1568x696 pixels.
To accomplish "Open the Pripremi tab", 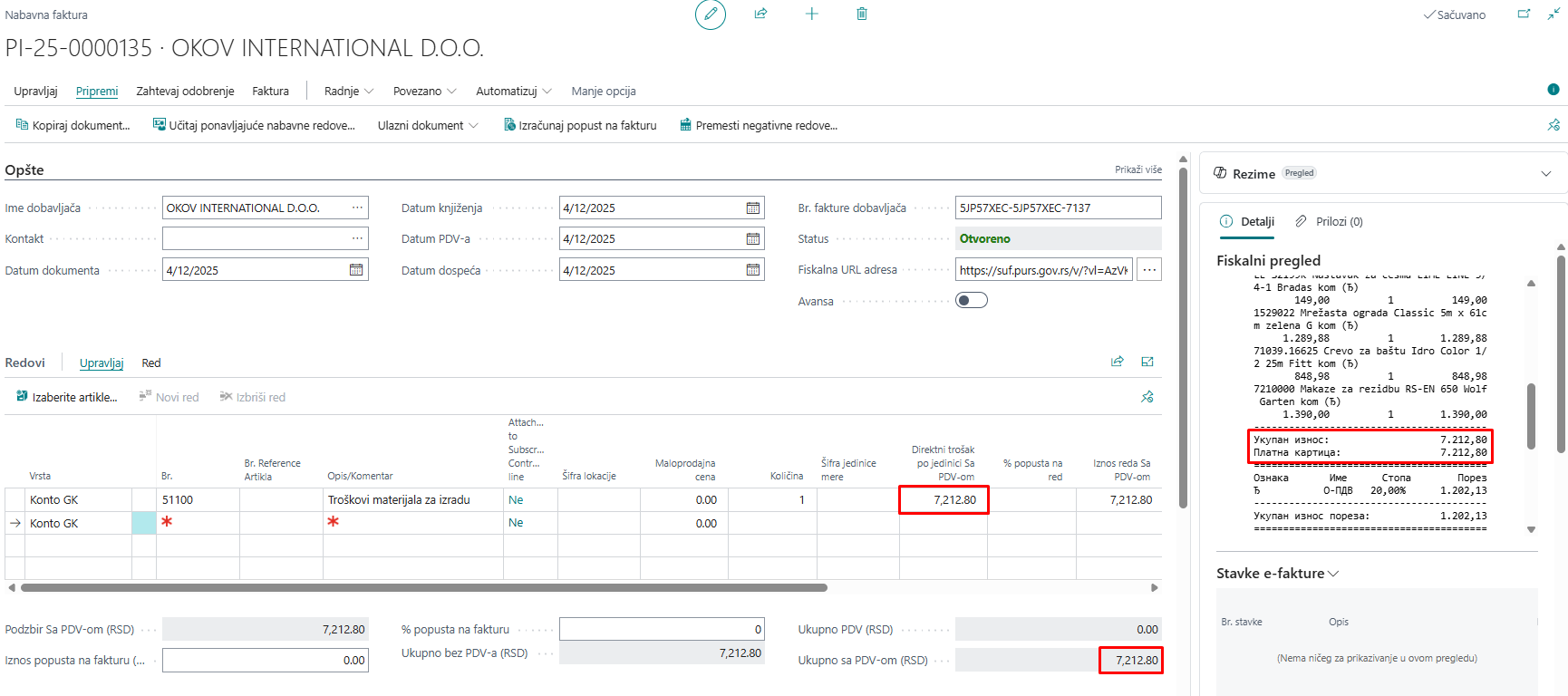I will coord(97,92).
